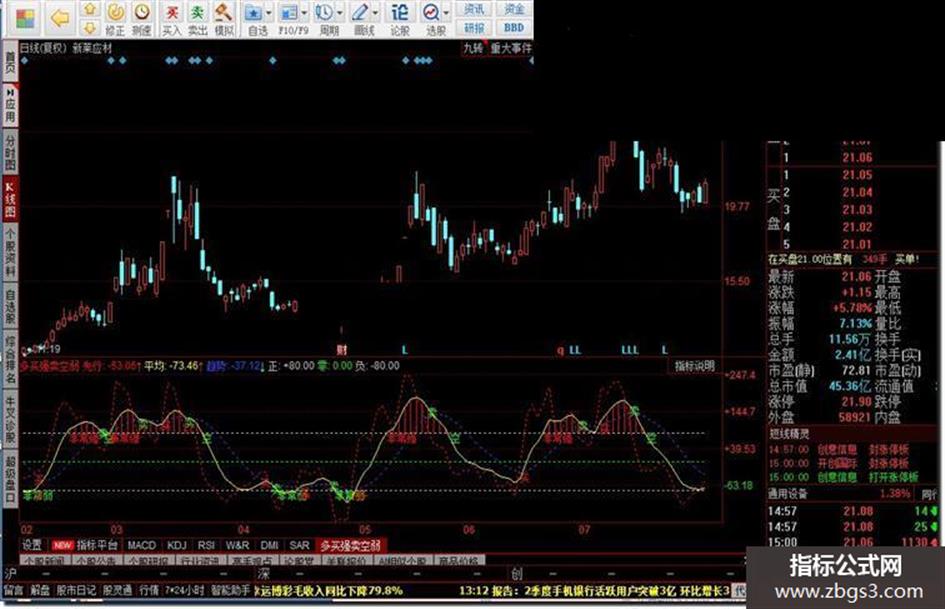Open 解盘 in the status bar
This screenshot has height=609, width=945.
point(40,590)
